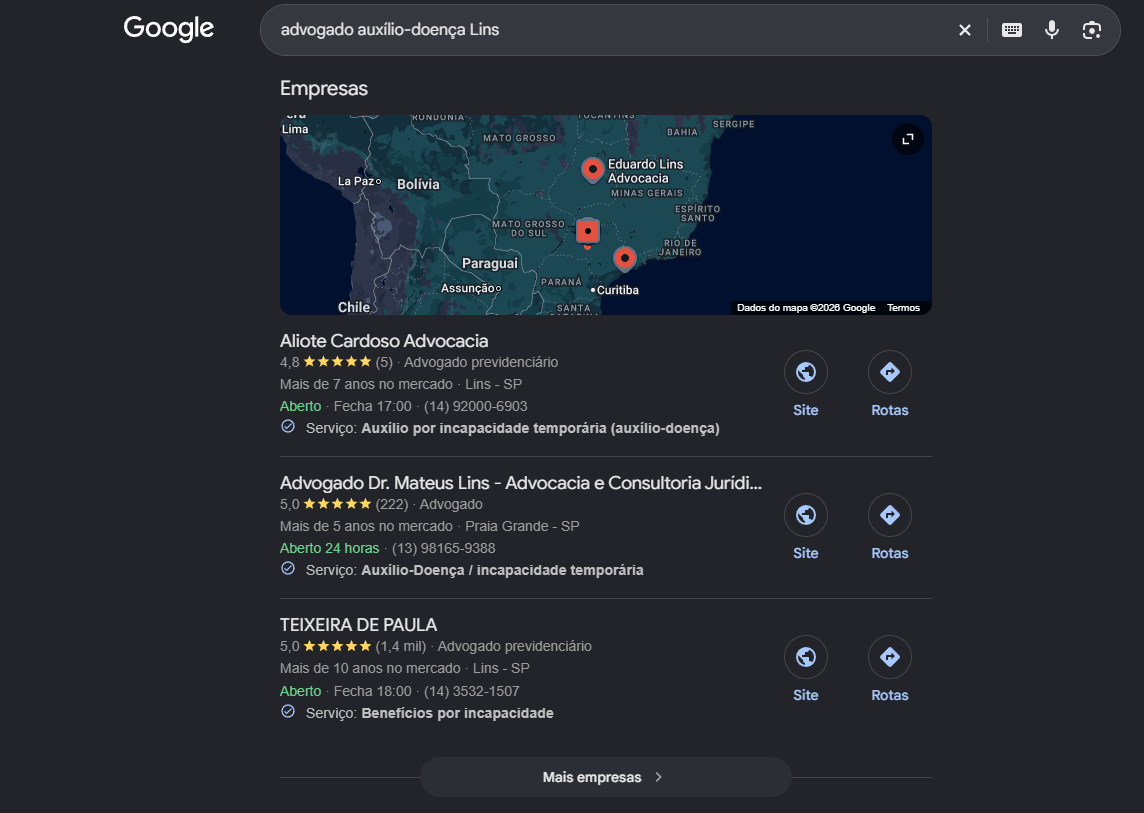The height and width of the screenshot is (813, 1144).
Task: Open TEIXEIRA DE PAULA website icon
Action: [x=805, y=657]
